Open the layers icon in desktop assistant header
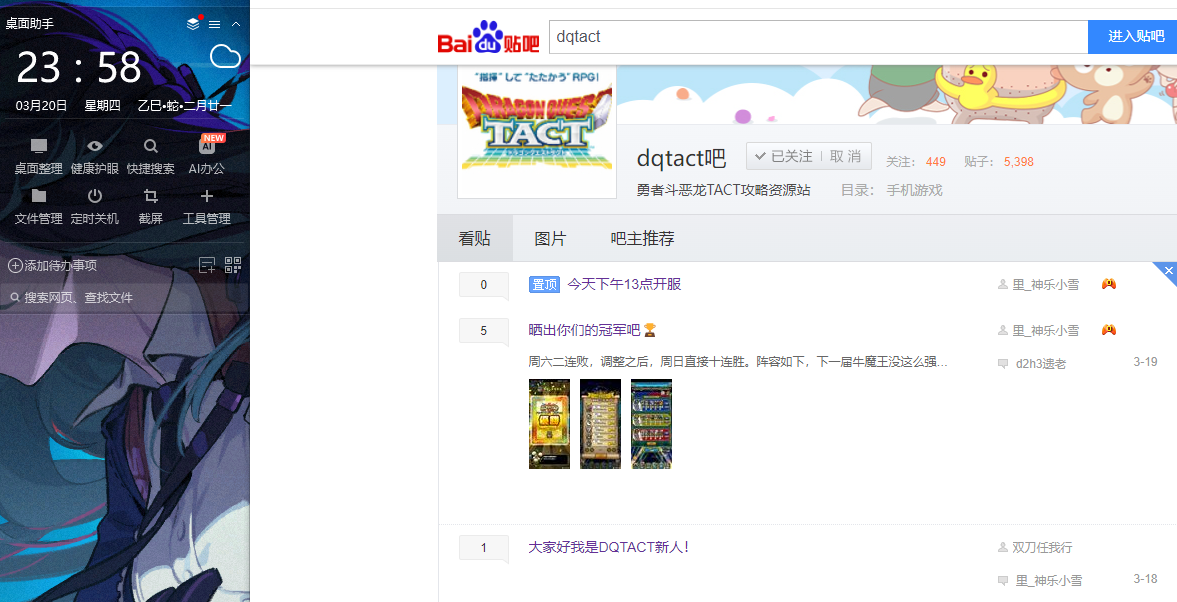Image resolution: width=1177 pixels, height=602 pixels. 194,24
